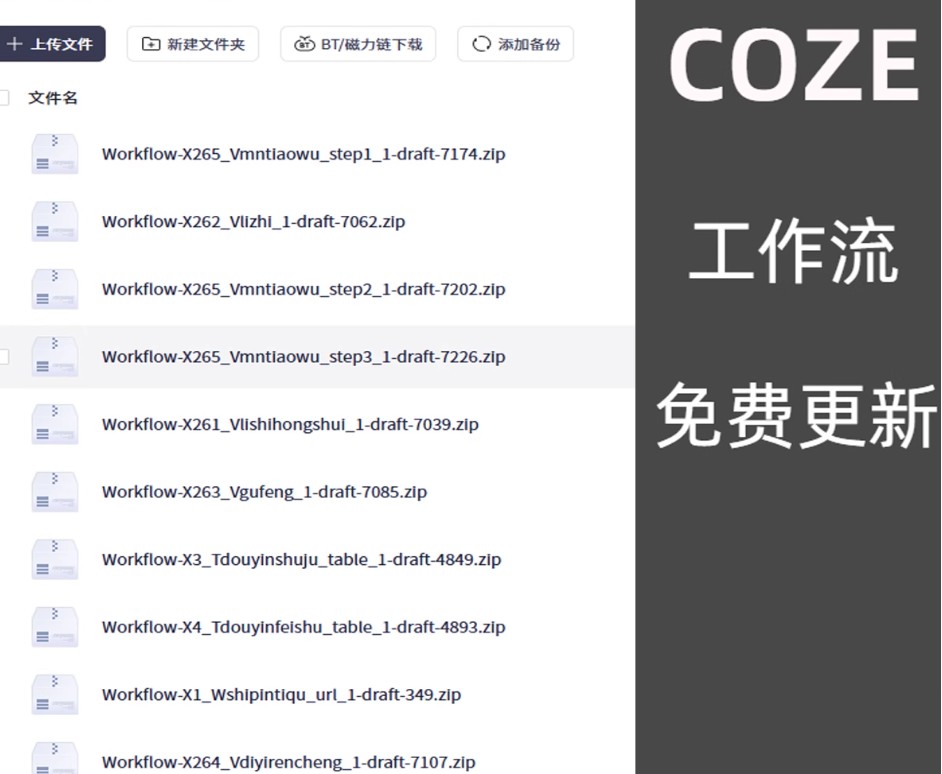The image size is (942, 774).
Task: Click the zip icon for Workflow-X1_Wshipintiqu_url file
Action: pyautogui.click(x=54, y=694)
